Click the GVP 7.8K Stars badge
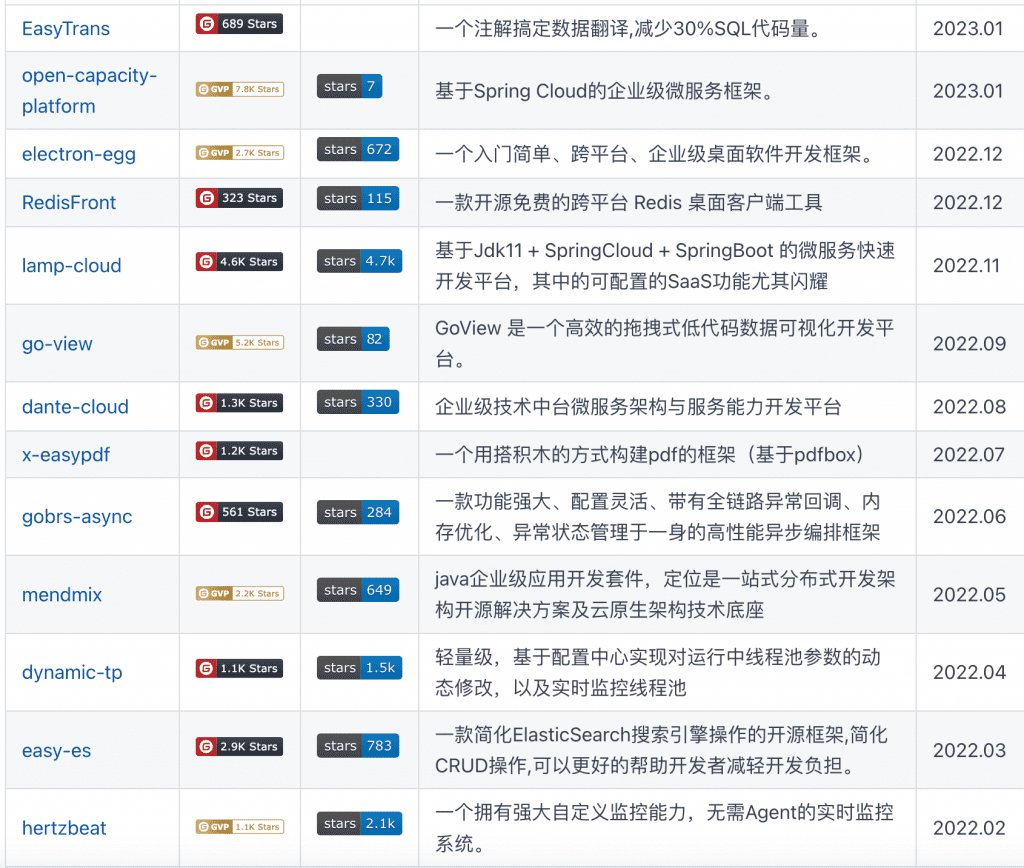 point(240,89)
